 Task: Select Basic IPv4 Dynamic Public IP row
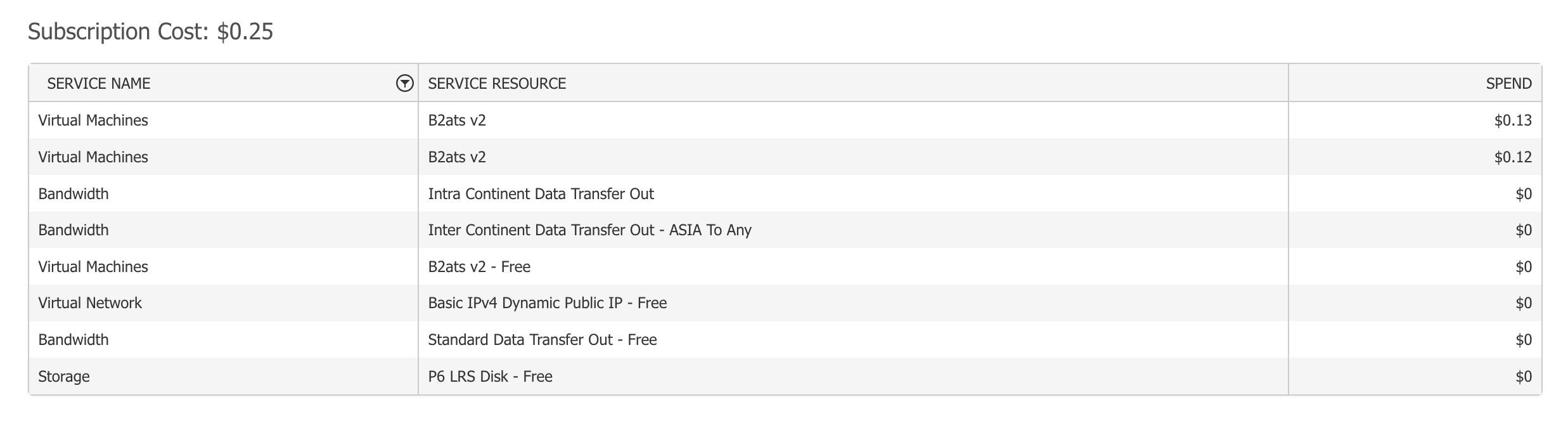[547, 303]
